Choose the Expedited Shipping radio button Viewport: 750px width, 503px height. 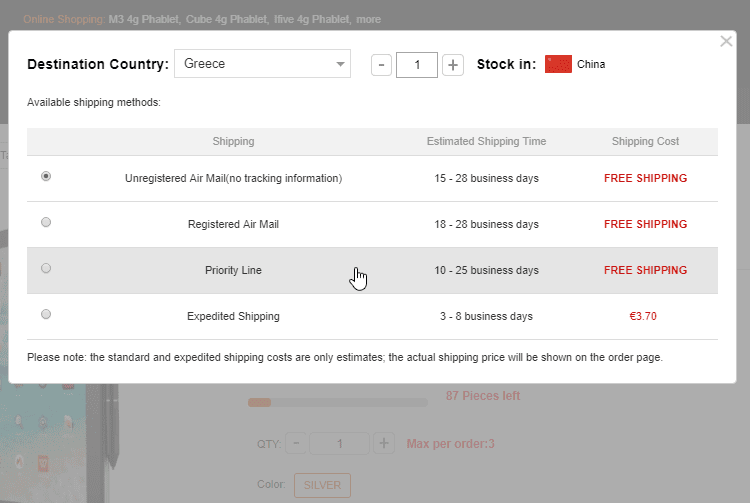(x=46, y=314)
